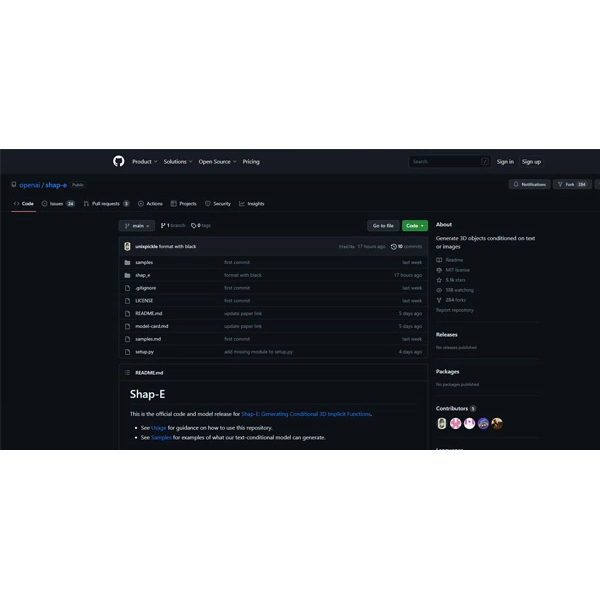This screenshot has width=600, height=600.
Task: Click the Go to file button
Action: [382, 226]
